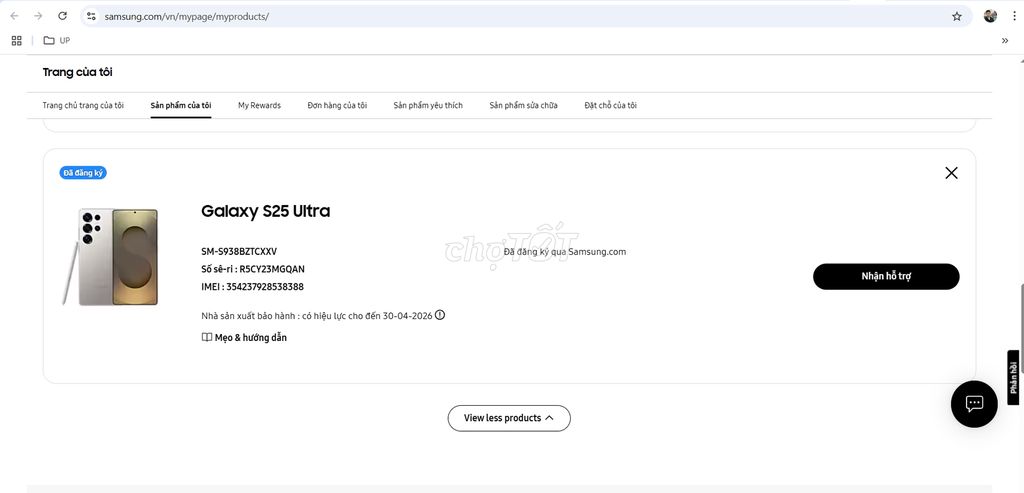Open the Chrome profile avatar
The width and height of the screenshot is (1024, 493).
click(990, 16)
